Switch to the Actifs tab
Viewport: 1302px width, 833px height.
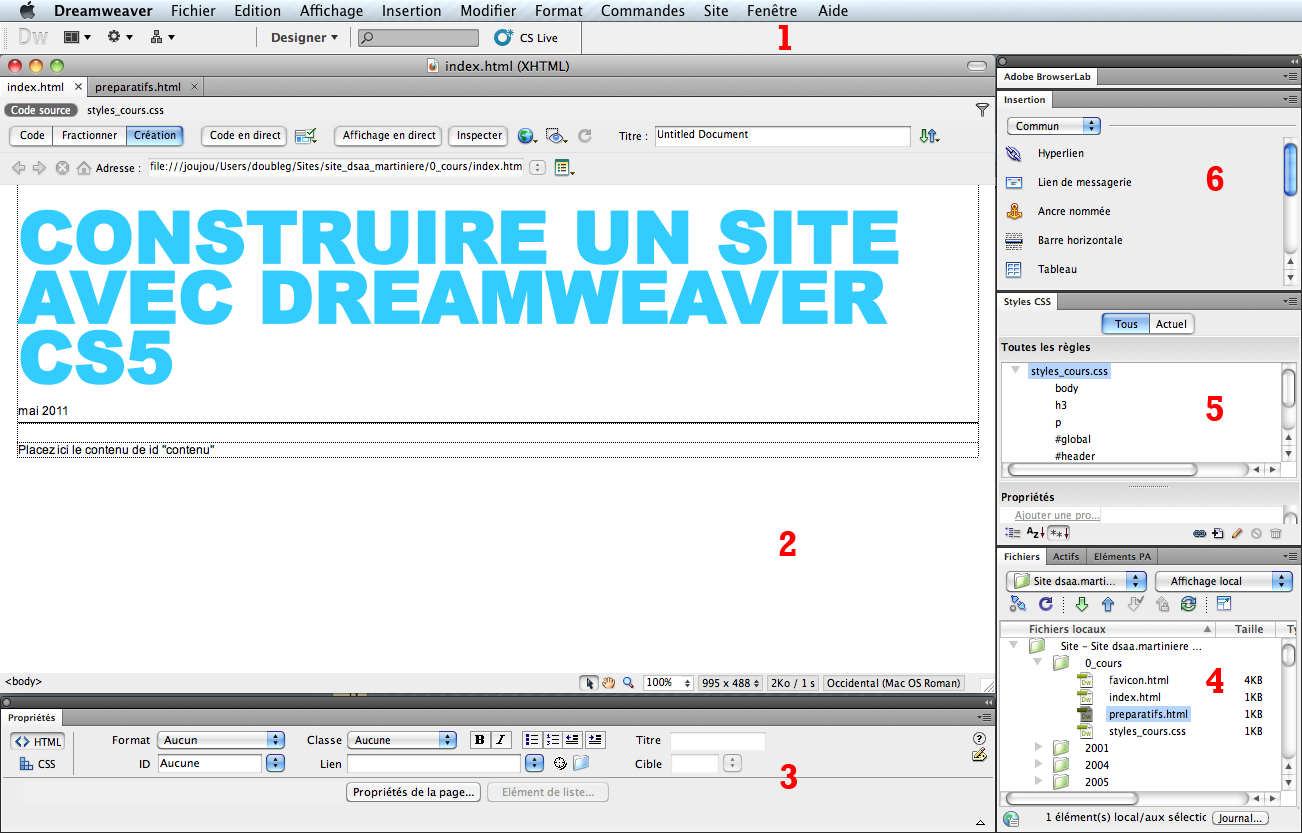pyautogui.click(x=1066, y=556)
